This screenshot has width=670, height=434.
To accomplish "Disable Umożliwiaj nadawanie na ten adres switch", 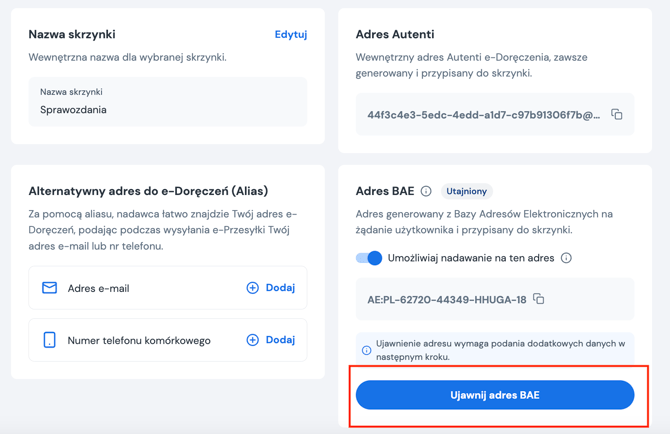I will [x=369, y=258].
